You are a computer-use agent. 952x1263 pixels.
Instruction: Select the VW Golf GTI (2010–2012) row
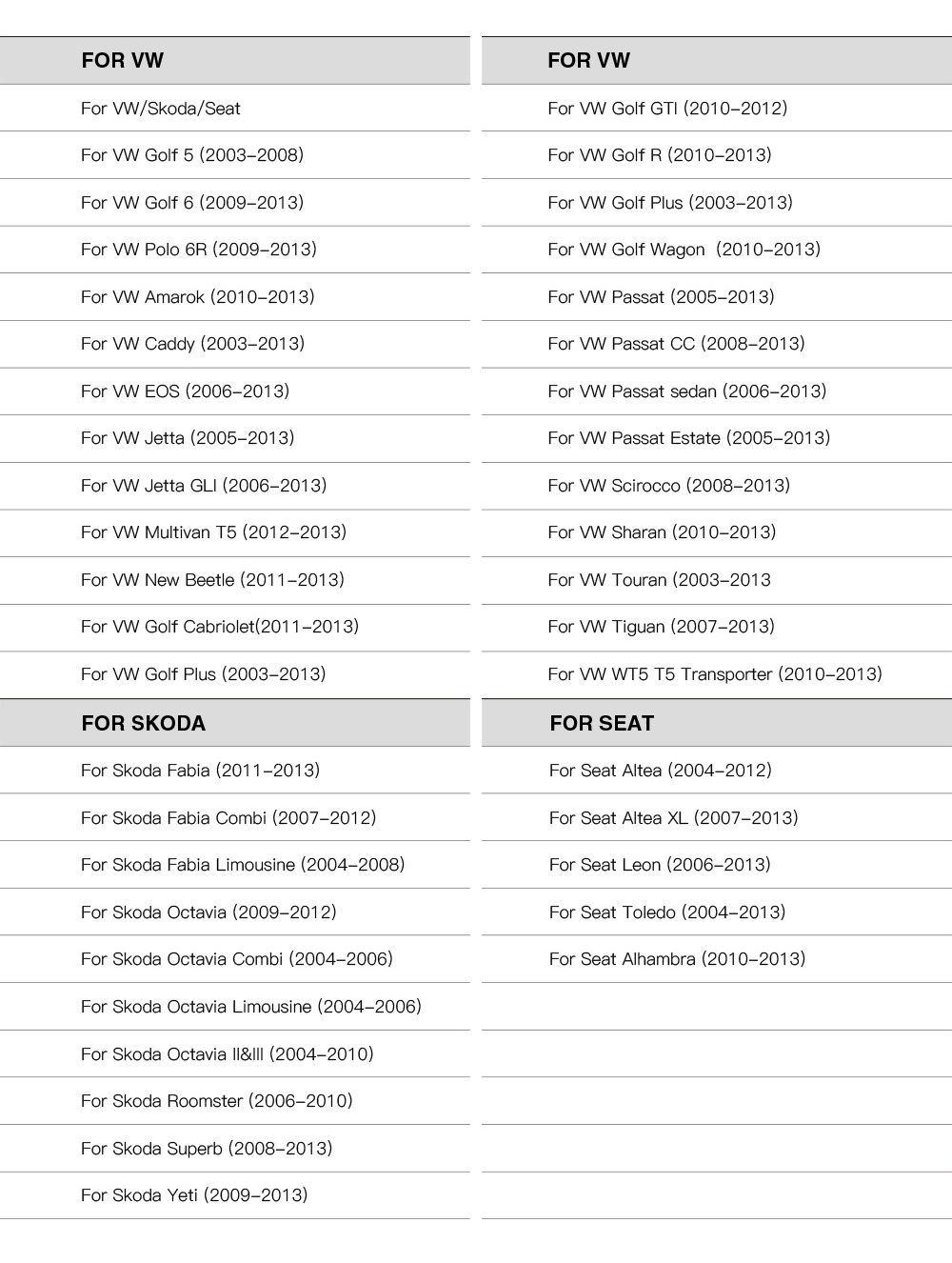pyautogui.click(x=667, y=109)
